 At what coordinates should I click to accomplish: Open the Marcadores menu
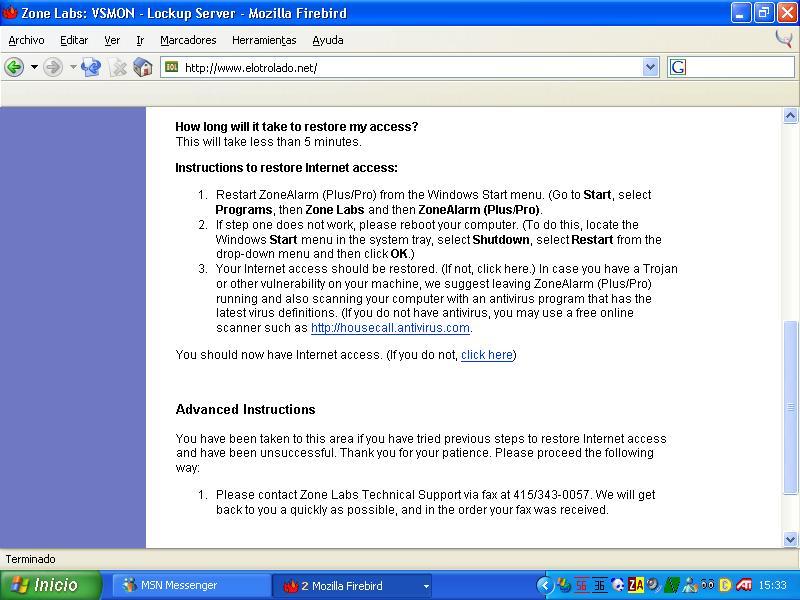(x=188, y=40)
